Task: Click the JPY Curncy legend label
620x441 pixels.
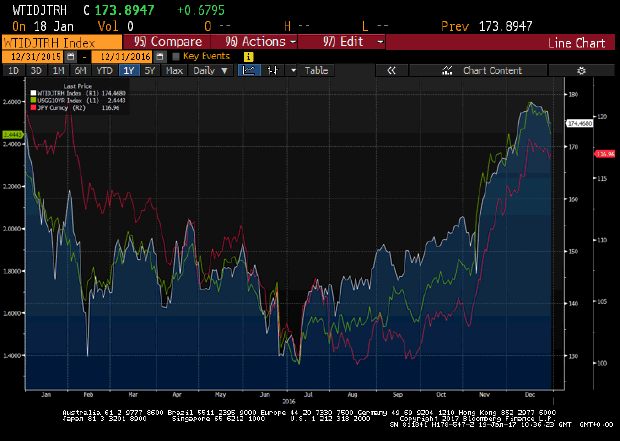Action: point(53,108)
